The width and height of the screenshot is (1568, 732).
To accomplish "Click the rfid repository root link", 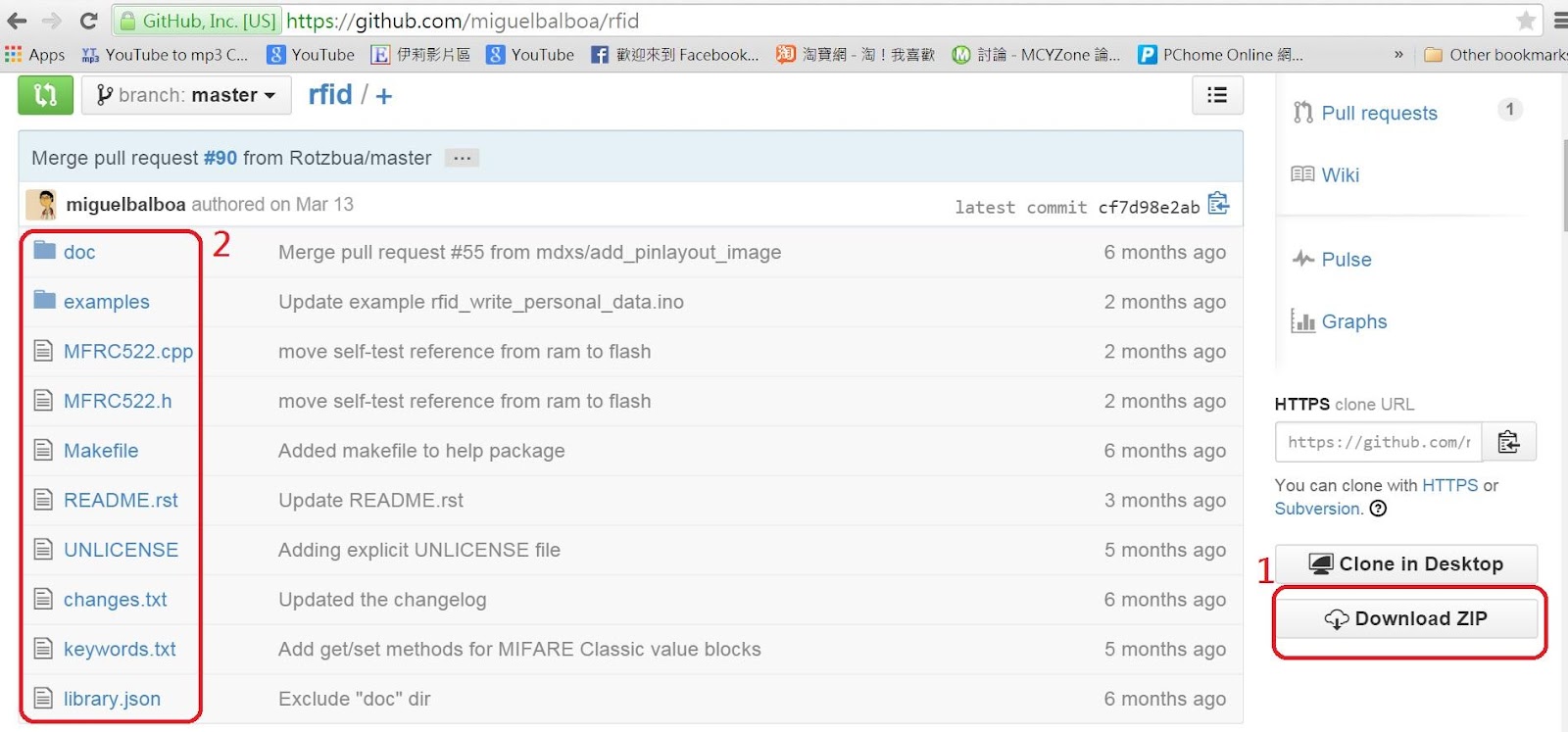I will 330,94.
